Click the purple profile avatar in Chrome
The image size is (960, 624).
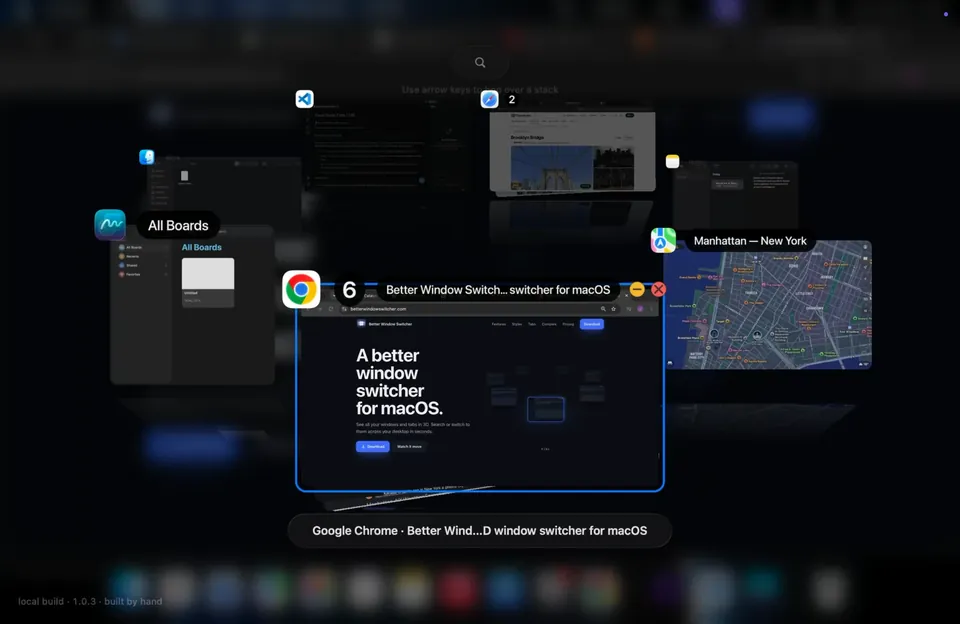pos(640,309)
